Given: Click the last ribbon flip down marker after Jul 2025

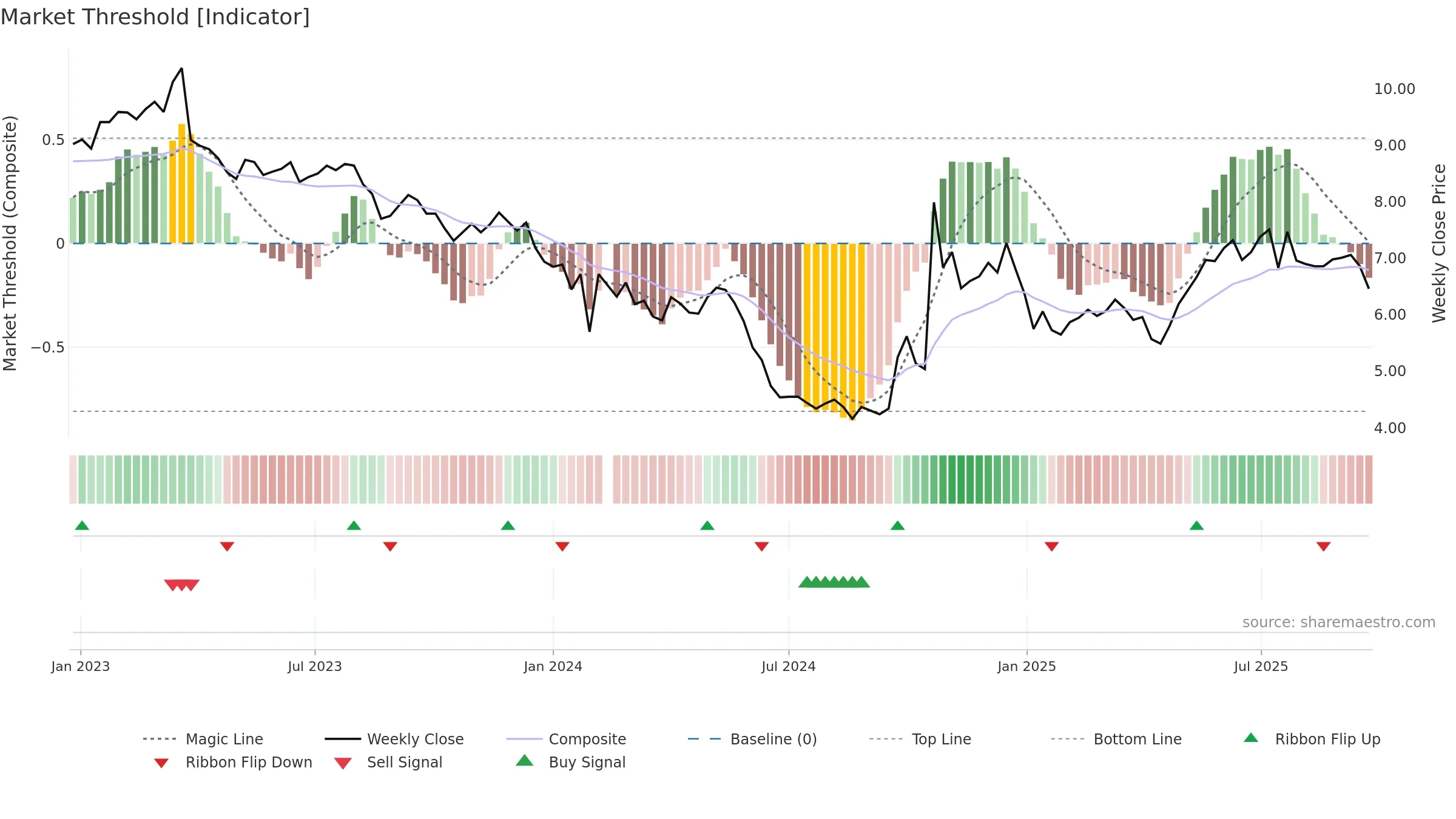Looking at the screenshot, I should tap(1324, 547).
